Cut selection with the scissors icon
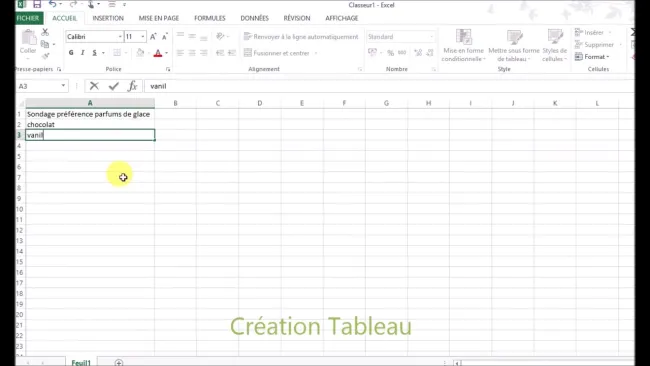The height and width of the screenshot is (366, 650). point(45,32)
